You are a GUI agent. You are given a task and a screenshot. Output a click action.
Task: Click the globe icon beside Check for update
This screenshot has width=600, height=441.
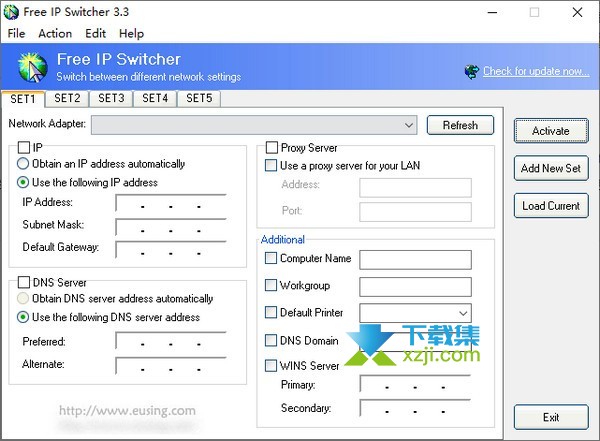pos(471,71)
